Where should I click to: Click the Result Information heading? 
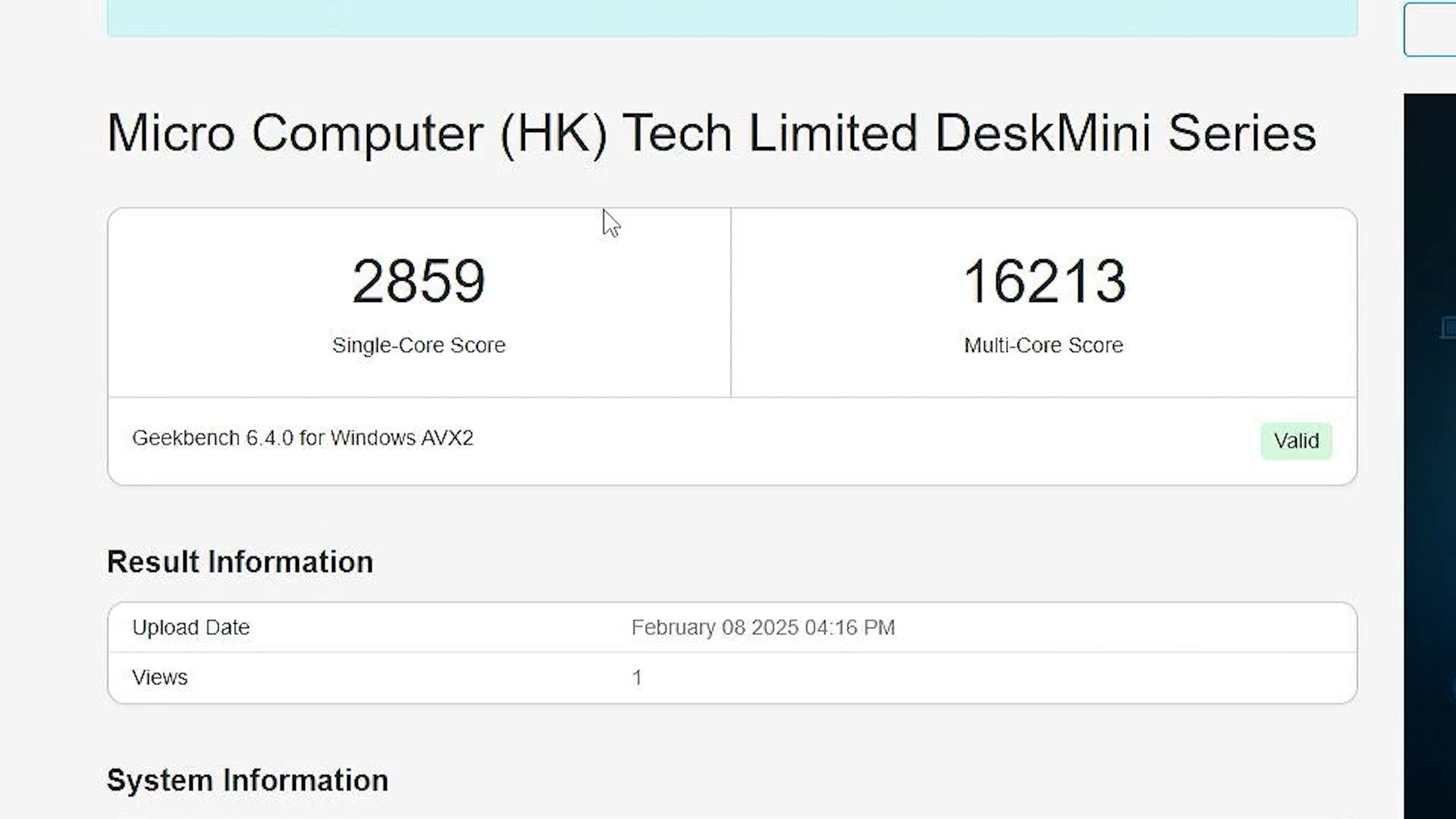tap(240, 562)
